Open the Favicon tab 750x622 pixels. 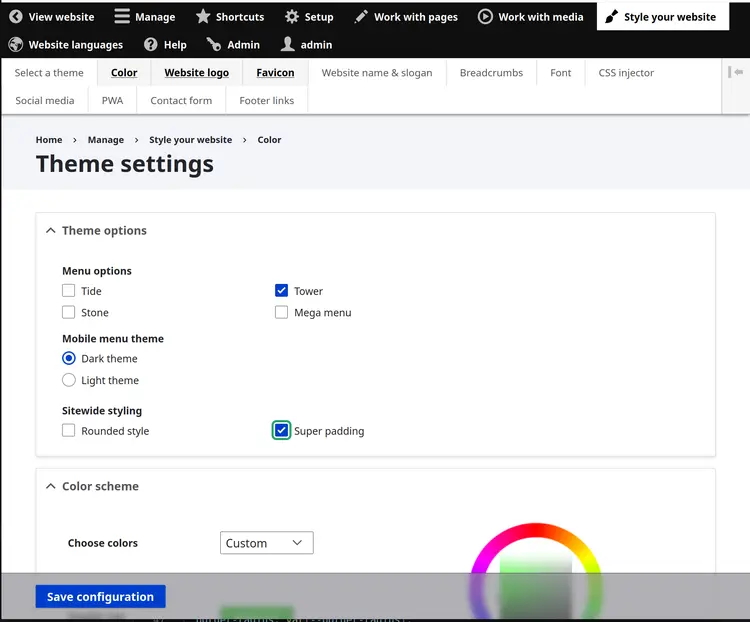tap(276, 73)
